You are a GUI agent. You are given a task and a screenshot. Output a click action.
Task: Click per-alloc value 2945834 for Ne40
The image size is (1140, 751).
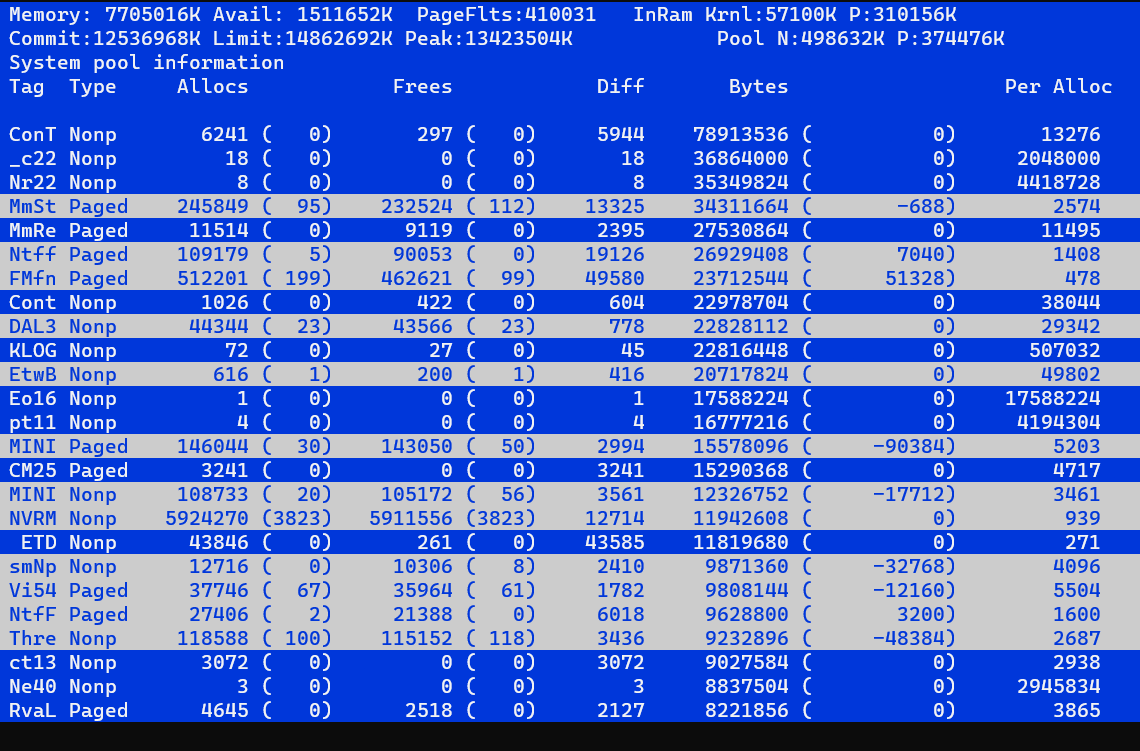1058,686
